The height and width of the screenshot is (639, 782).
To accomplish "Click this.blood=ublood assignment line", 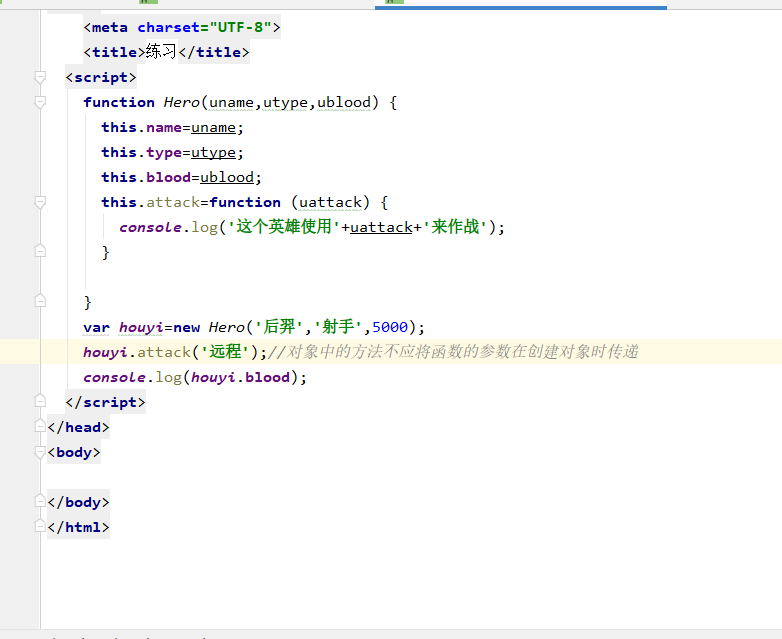I will coord(182,178).
